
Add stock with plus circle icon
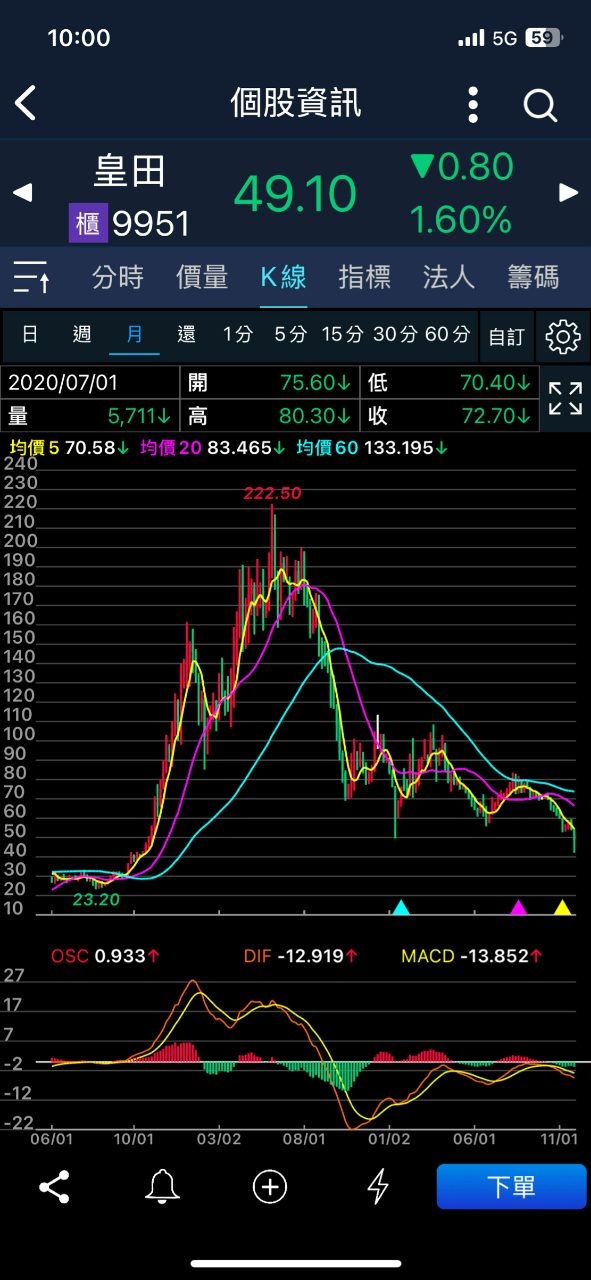[x=270, y=1187]
